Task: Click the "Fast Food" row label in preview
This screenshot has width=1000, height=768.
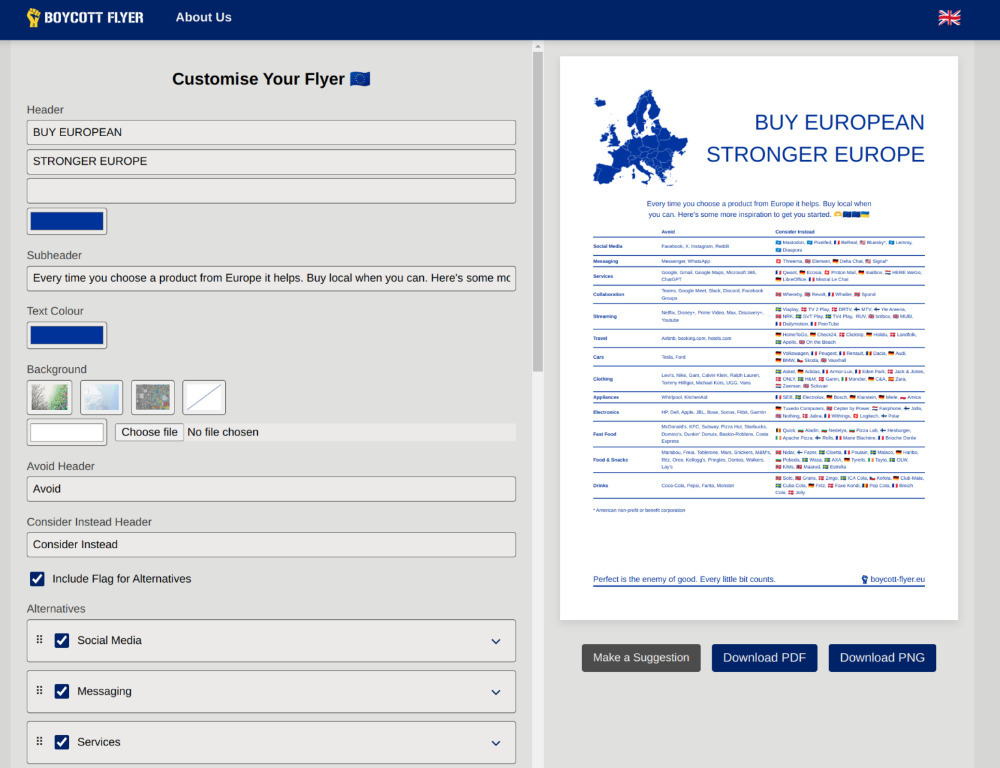Action: point(605,434)
